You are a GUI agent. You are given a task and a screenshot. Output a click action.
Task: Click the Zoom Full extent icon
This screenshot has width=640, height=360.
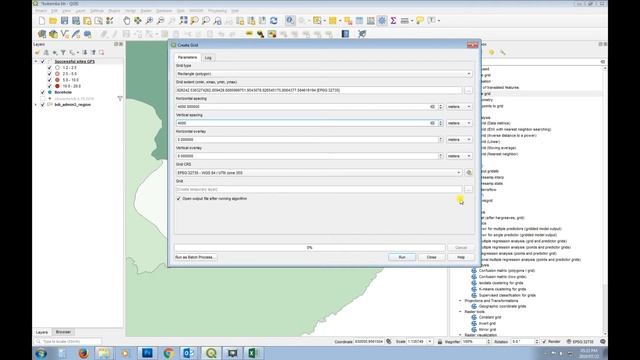183,20
